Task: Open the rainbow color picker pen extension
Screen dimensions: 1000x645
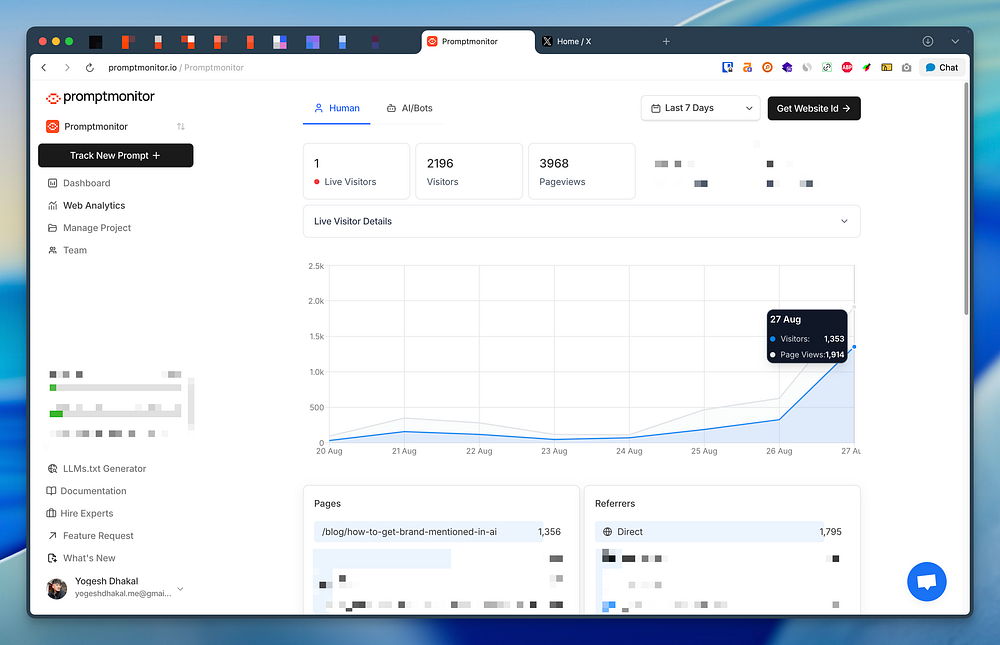Action: click(867, 68)
